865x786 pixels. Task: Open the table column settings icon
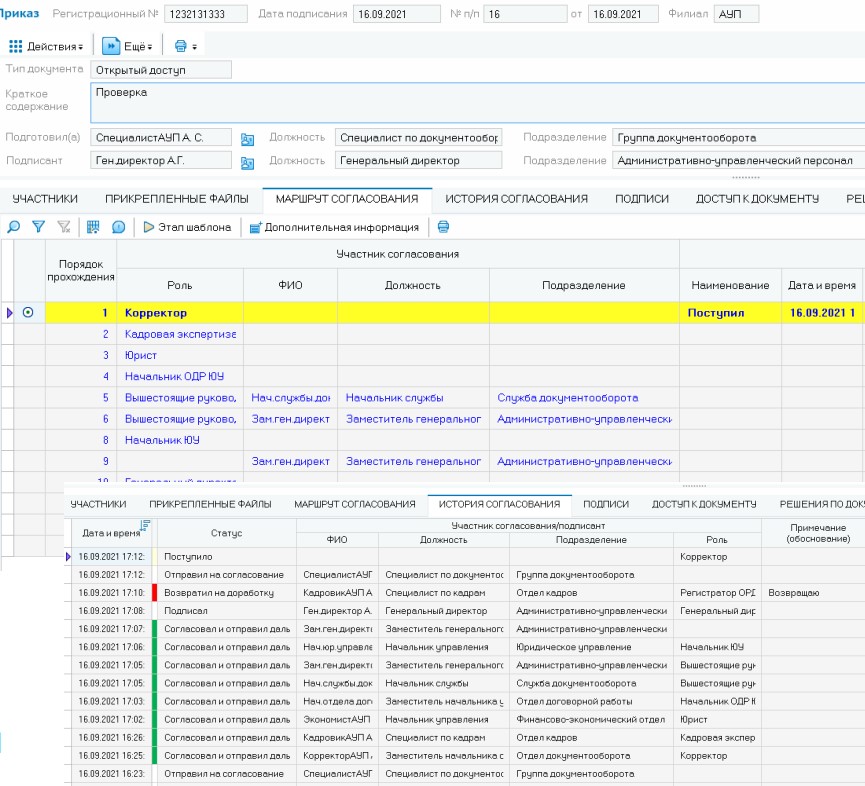tap(93, 227)
